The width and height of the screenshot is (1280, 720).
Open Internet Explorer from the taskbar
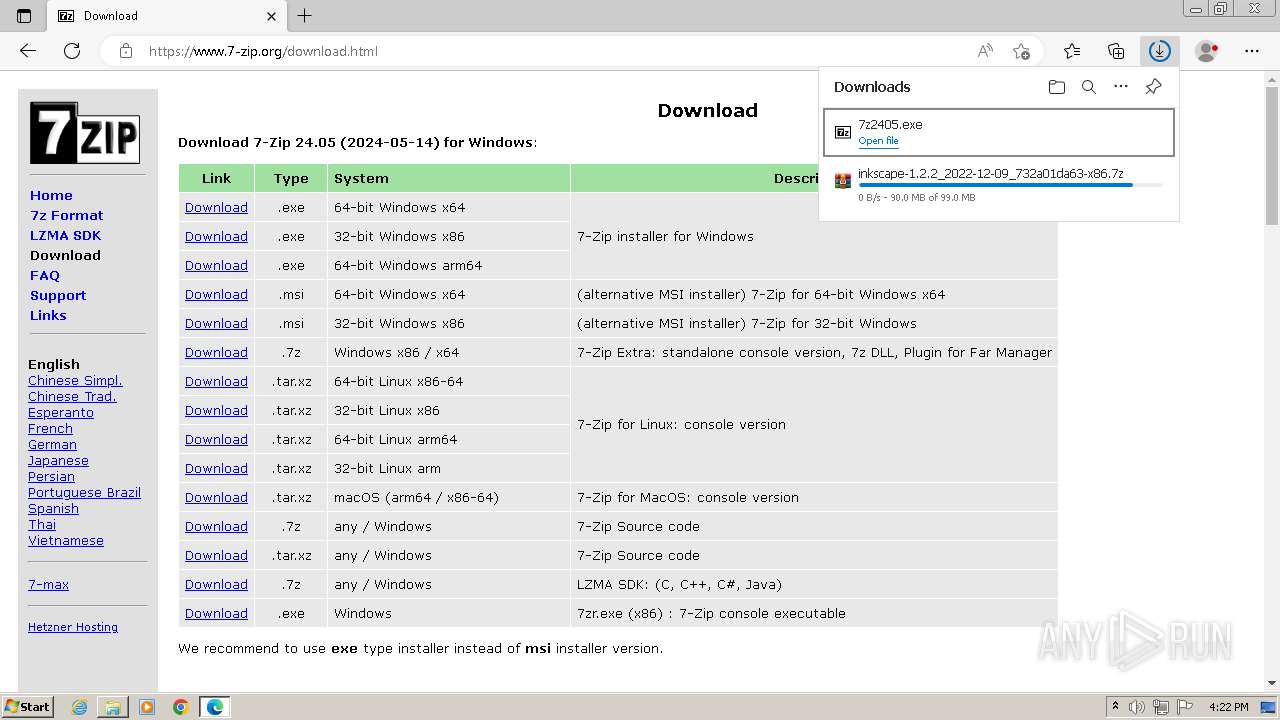[x=79, y=707]
